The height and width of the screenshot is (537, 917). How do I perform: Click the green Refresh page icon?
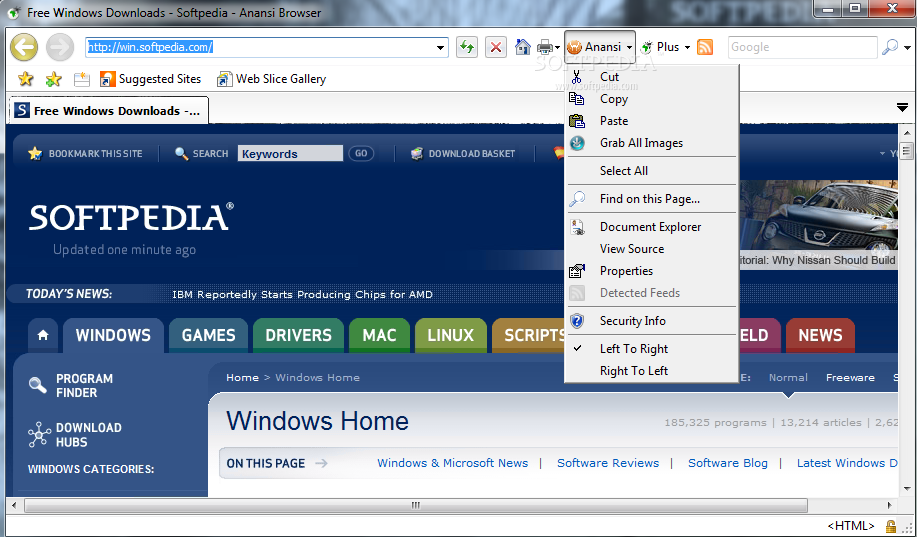click(x=467, y=47)
